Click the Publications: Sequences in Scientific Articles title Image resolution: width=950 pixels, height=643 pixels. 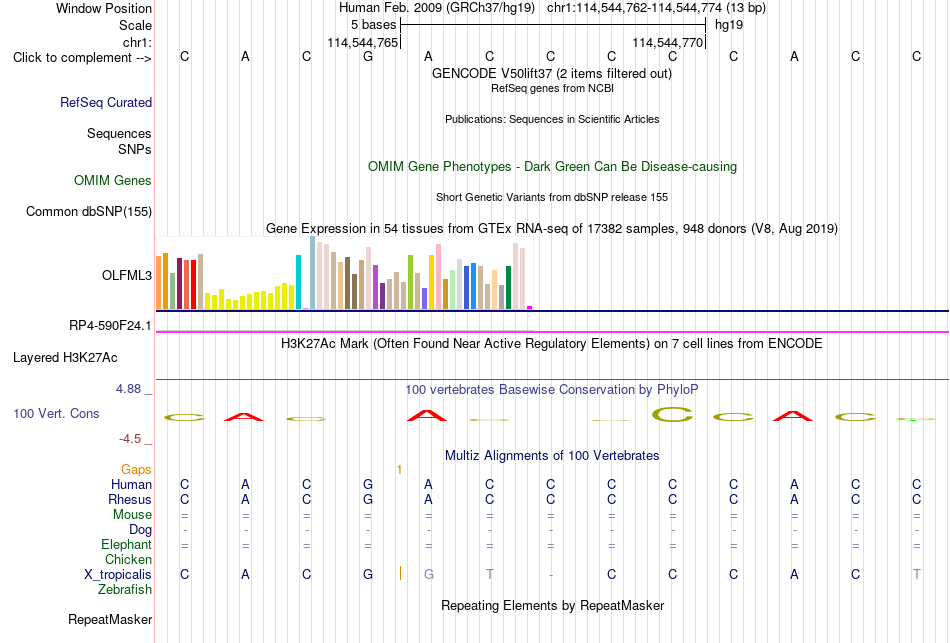pos(552,119)
